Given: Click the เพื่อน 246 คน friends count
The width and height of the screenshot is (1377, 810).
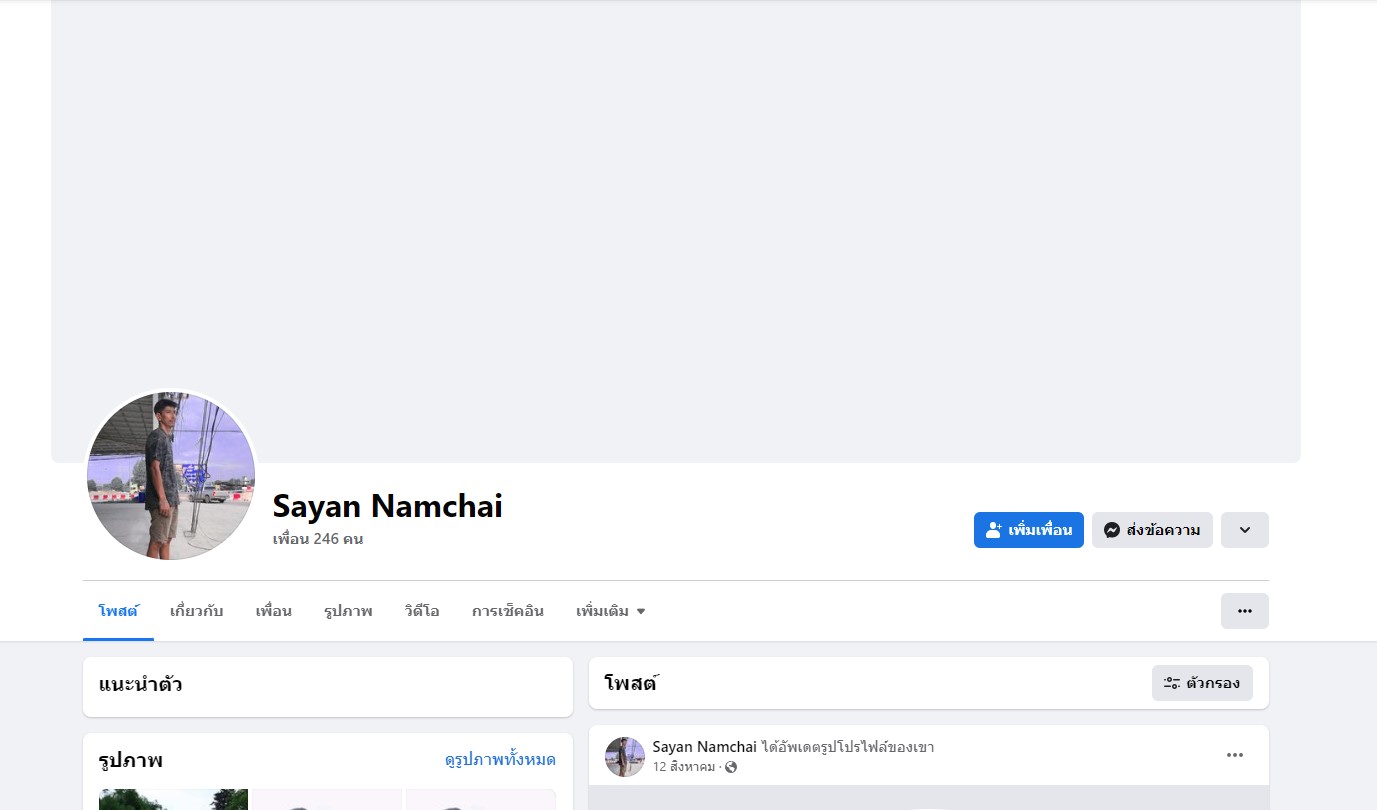Looking at the screenshot, I should point(318,539).
